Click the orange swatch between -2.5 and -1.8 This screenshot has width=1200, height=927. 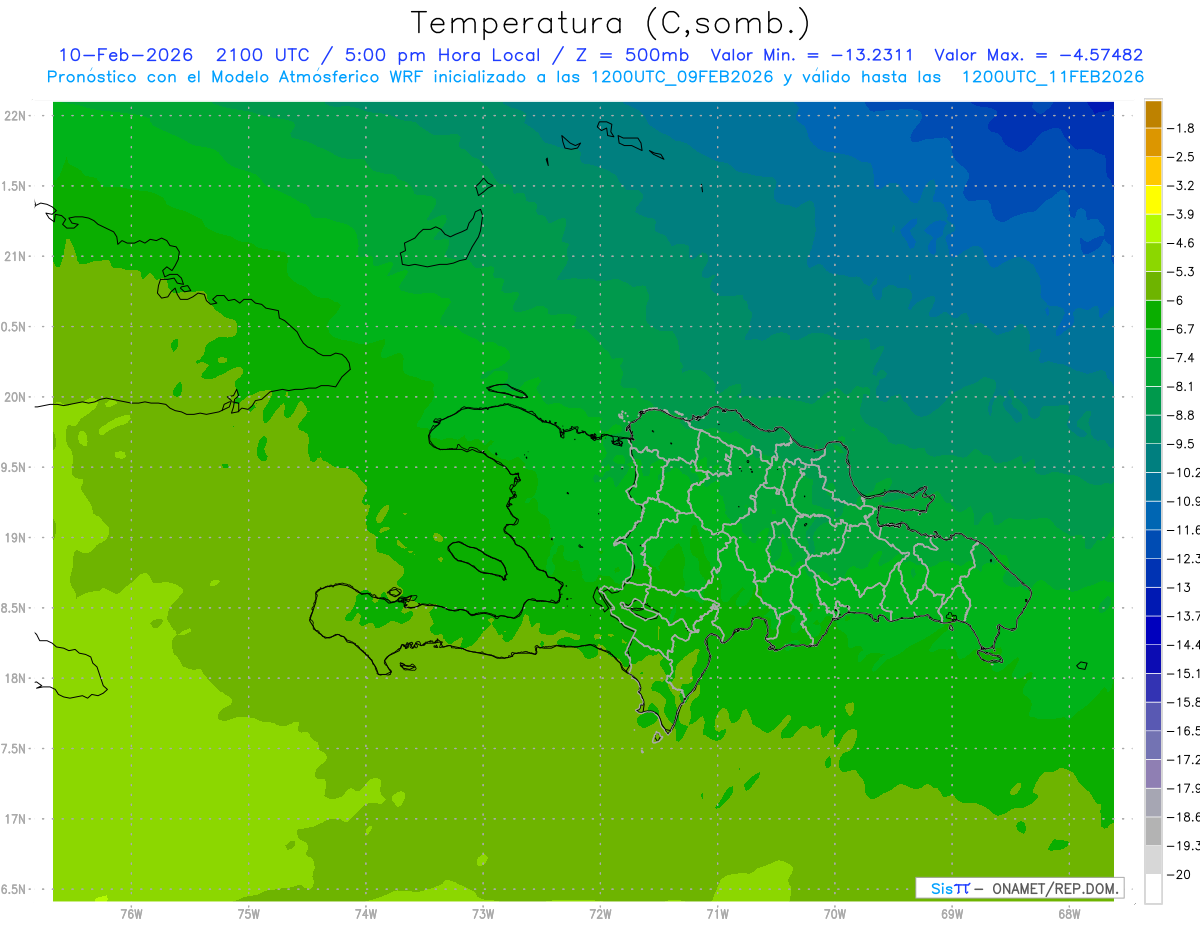tap(1153, 142)
